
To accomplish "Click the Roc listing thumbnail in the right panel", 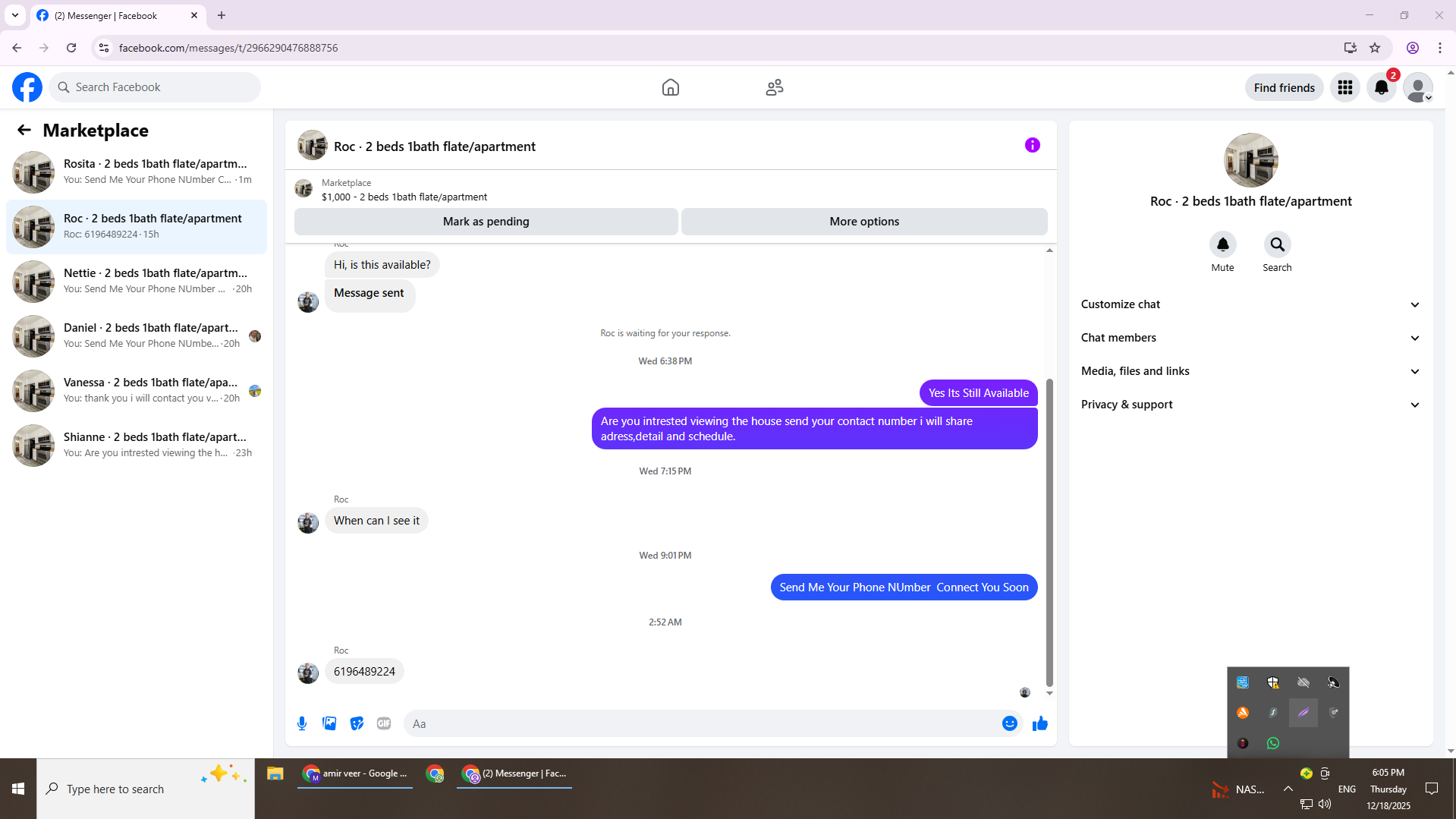I will coord(1250,160).
